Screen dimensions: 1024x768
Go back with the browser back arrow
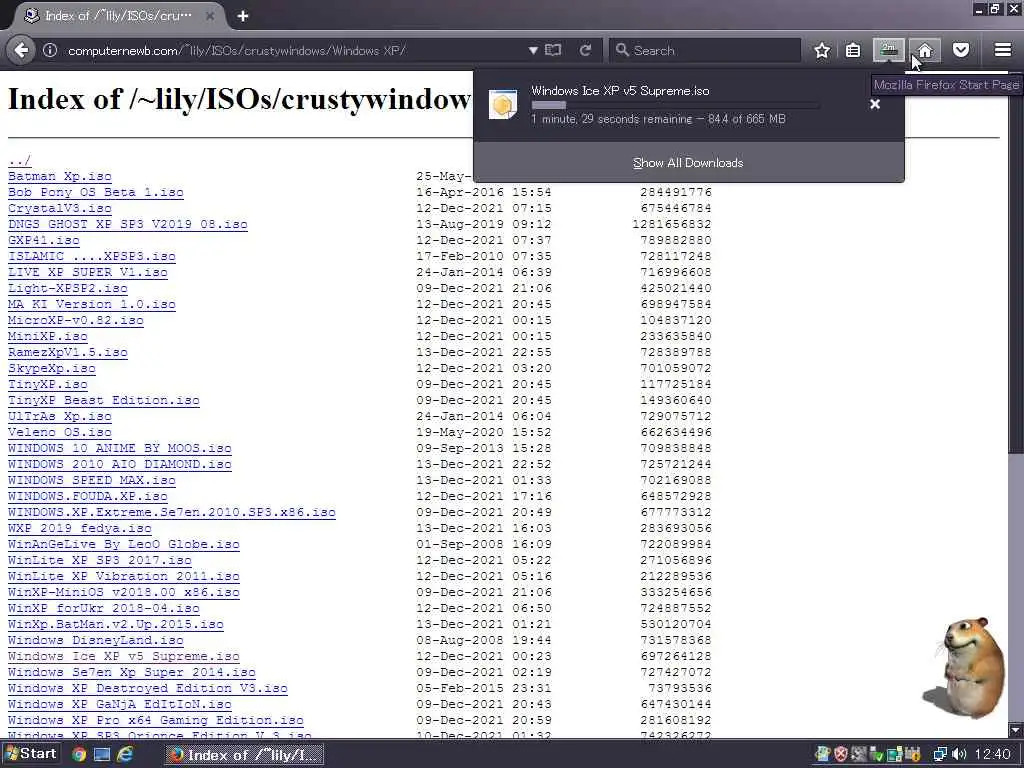coord(22,50)
